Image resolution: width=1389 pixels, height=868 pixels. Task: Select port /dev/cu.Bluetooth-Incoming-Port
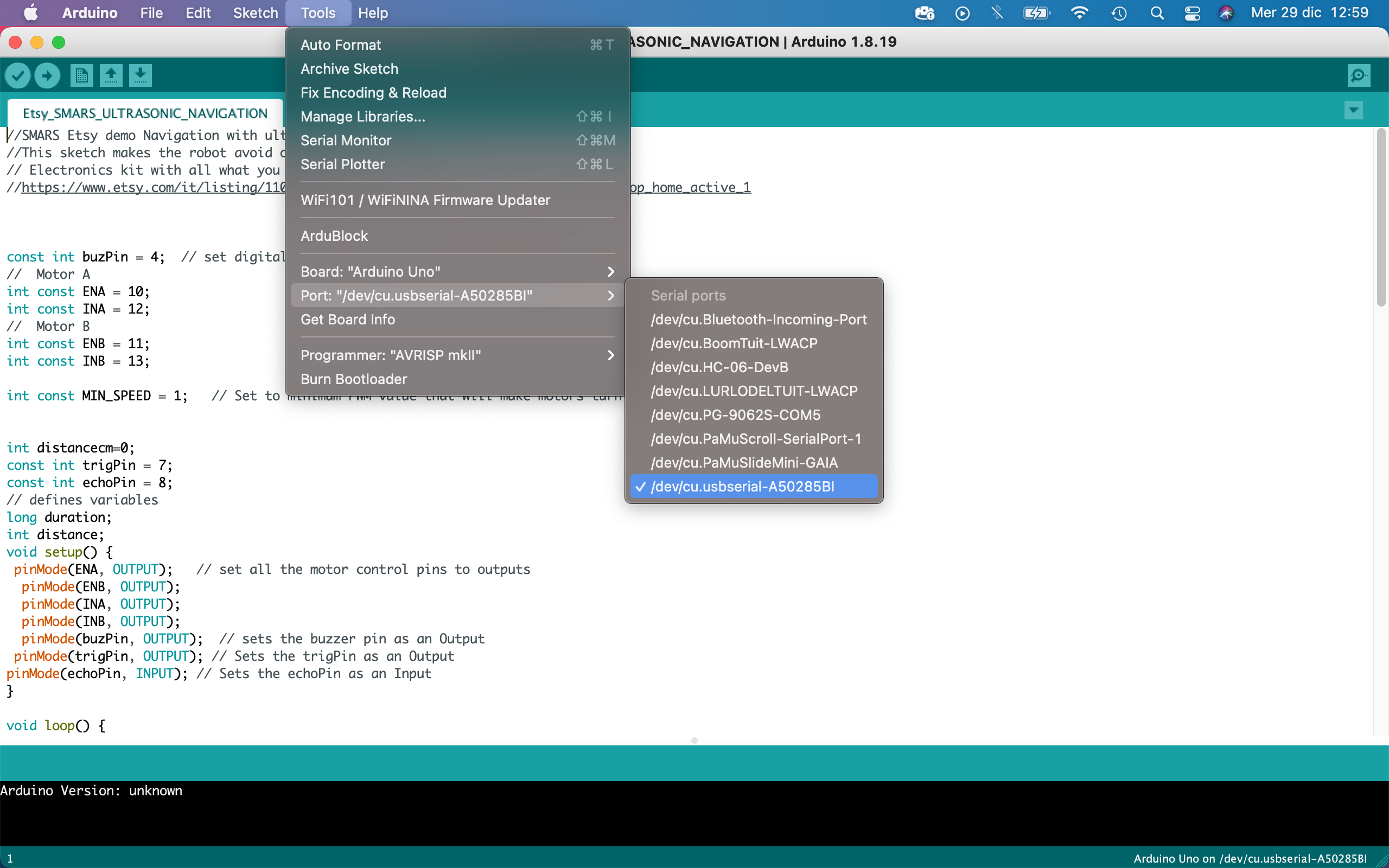click(x=754, y=320)
